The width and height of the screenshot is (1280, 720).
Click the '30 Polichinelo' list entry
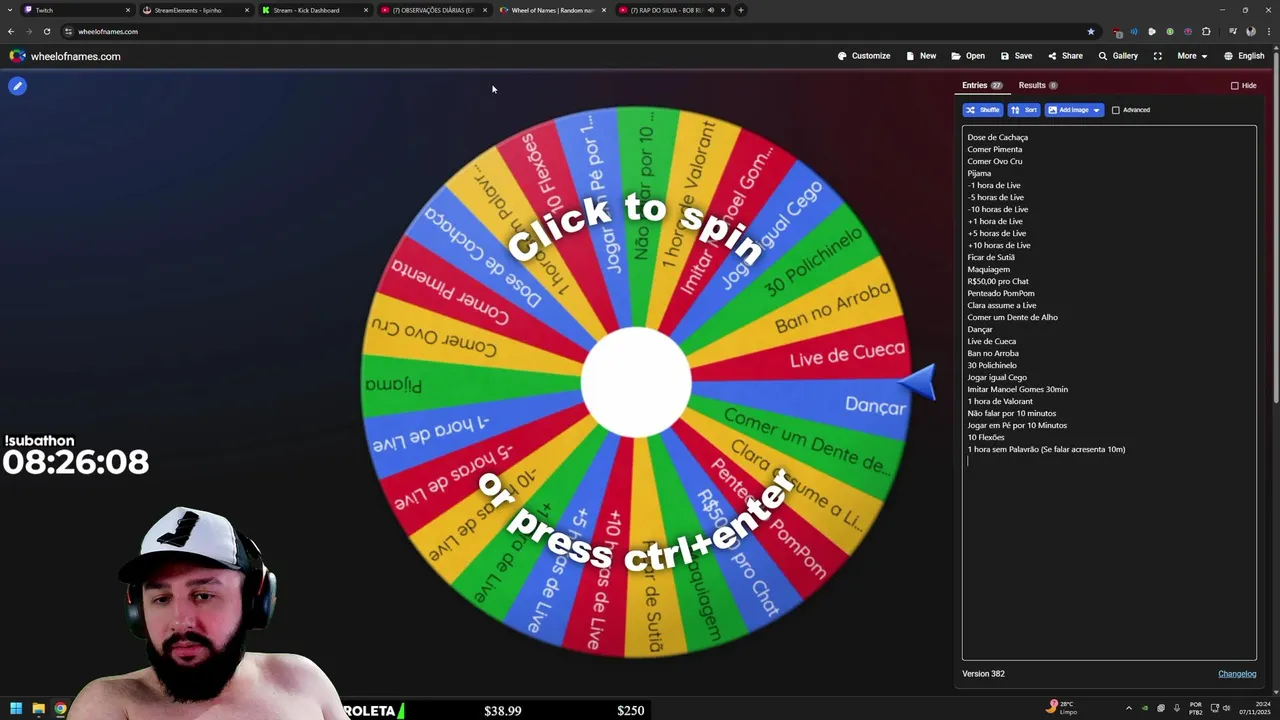point(992,365)
